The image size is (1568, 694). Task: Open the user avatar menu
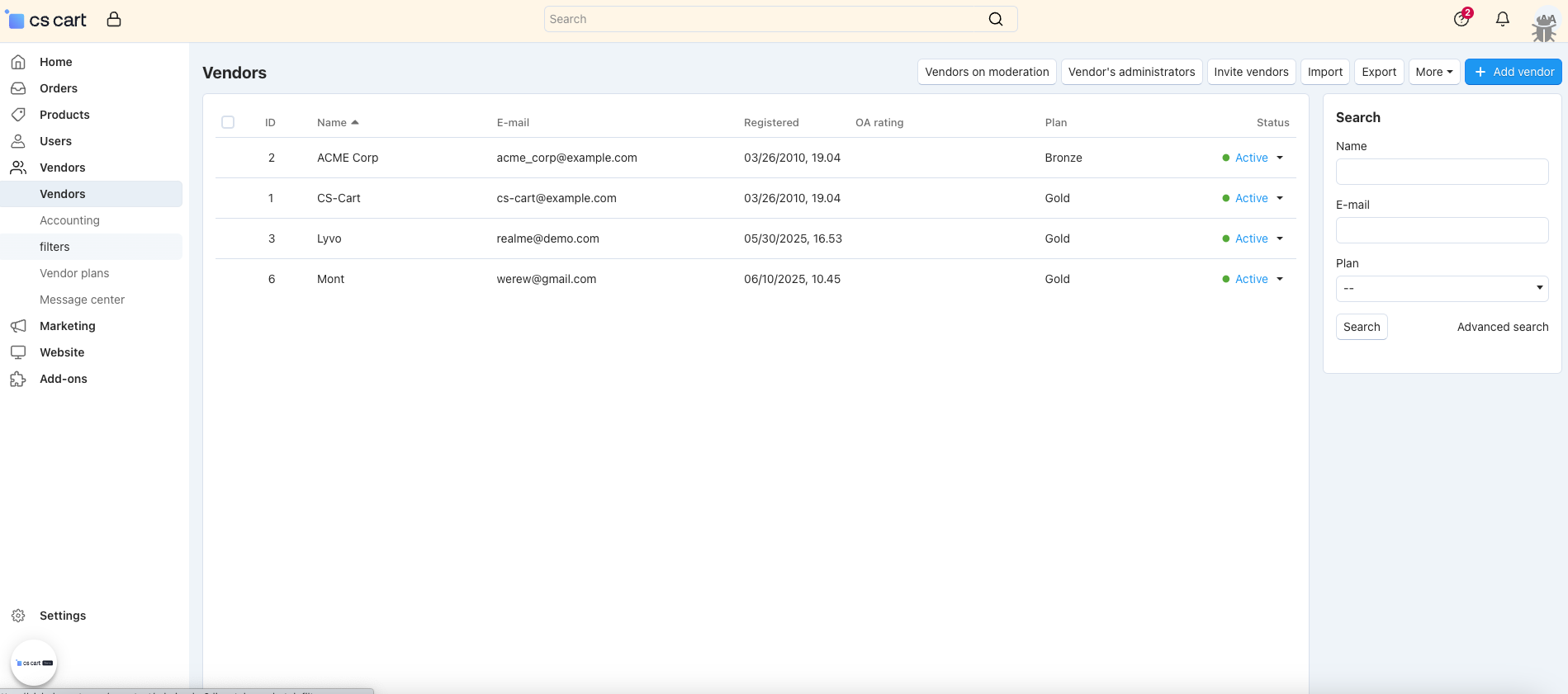click(1544, 25)
